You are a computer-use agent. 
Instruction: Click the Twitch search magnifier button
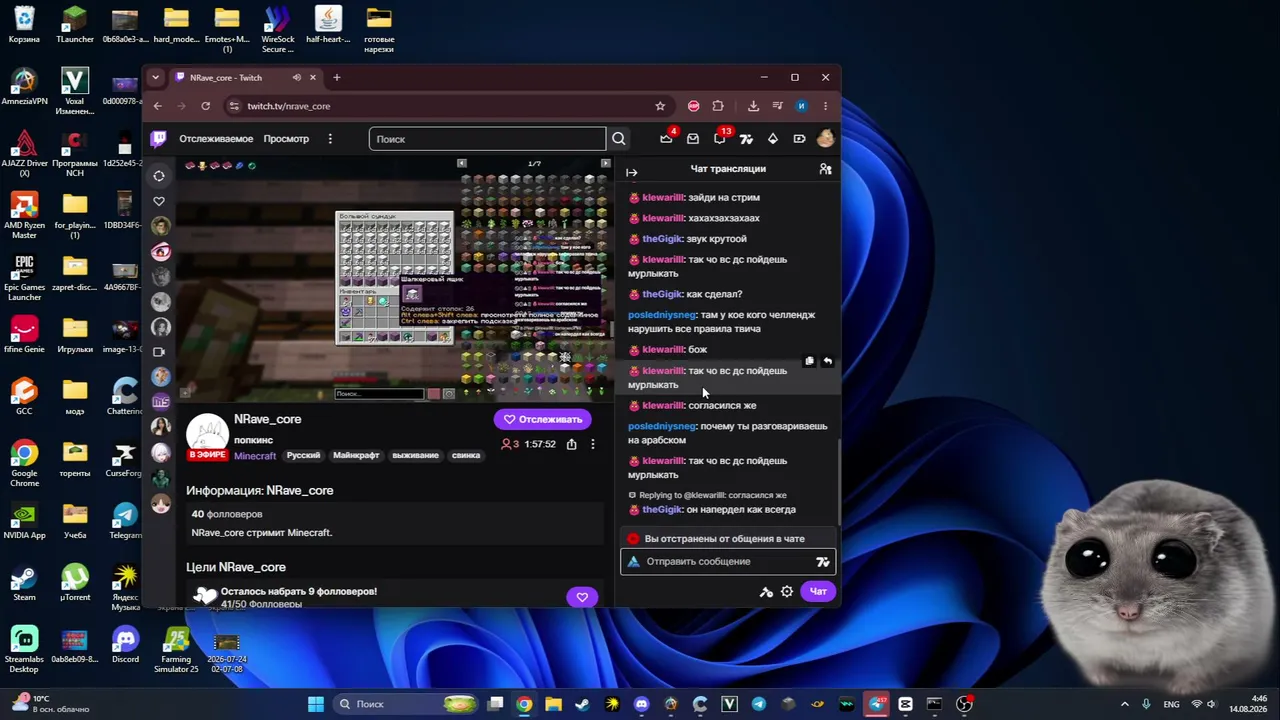pos(619,139)
